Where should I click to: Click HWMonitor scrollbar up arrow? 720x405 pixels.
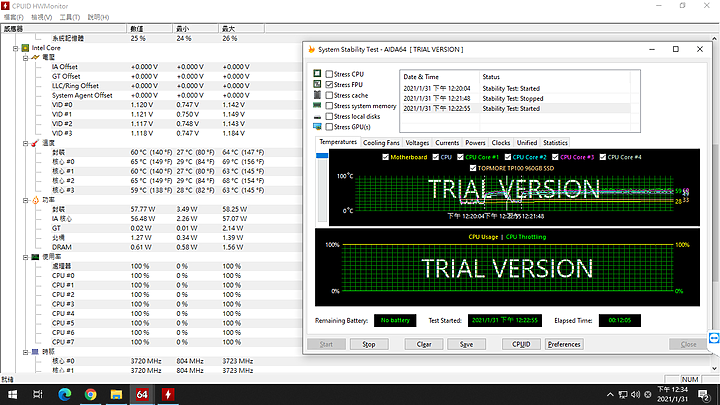click(715, 39)
